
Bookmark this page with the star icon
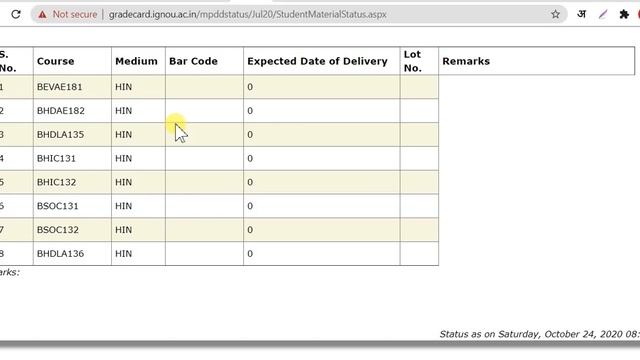pos(555,14)
